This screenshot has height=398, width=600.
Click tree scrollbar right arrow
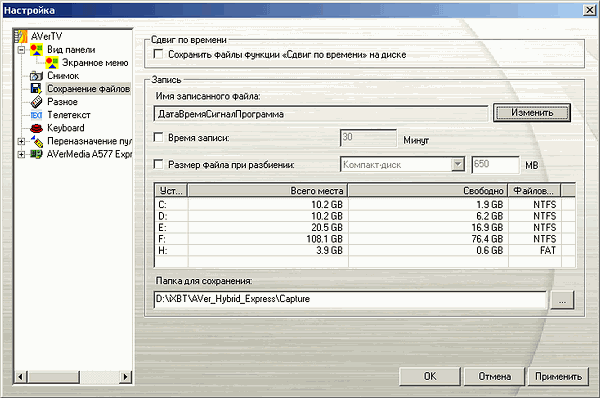point(125,377)
